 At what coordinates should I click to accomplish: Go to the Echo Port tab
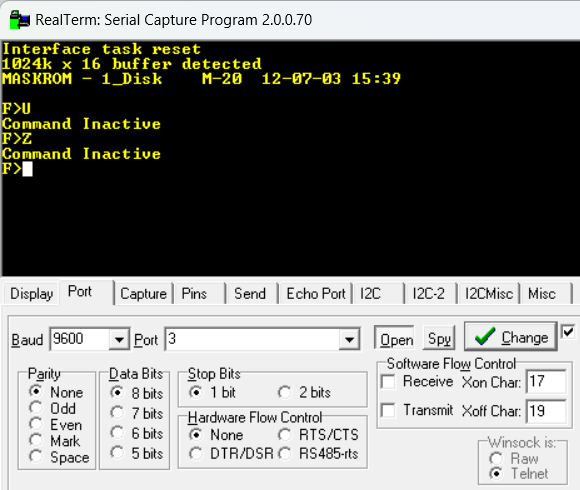pyautogui.click(x=316, y=294)
